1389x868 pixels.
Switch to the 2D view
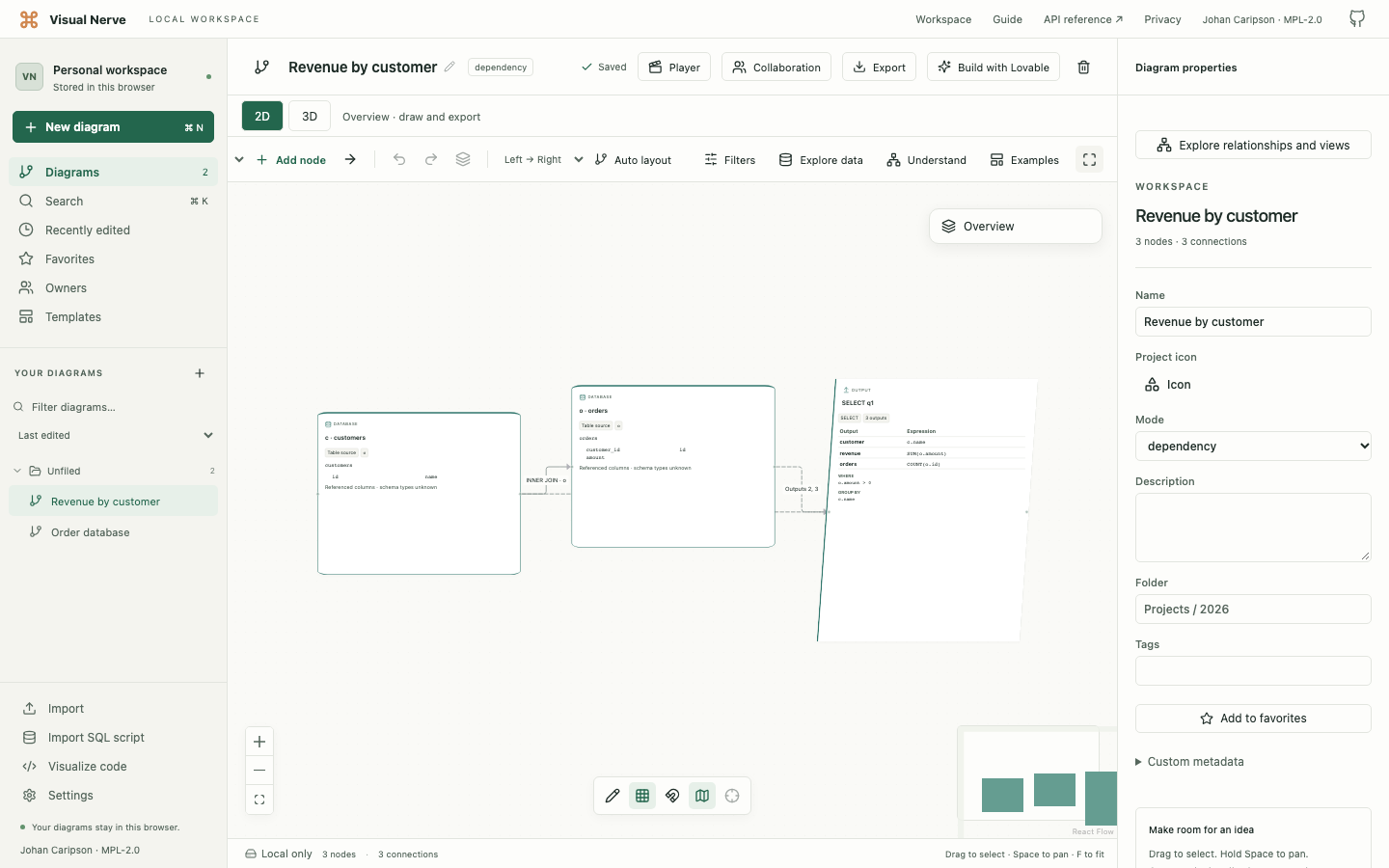(262, 116)
